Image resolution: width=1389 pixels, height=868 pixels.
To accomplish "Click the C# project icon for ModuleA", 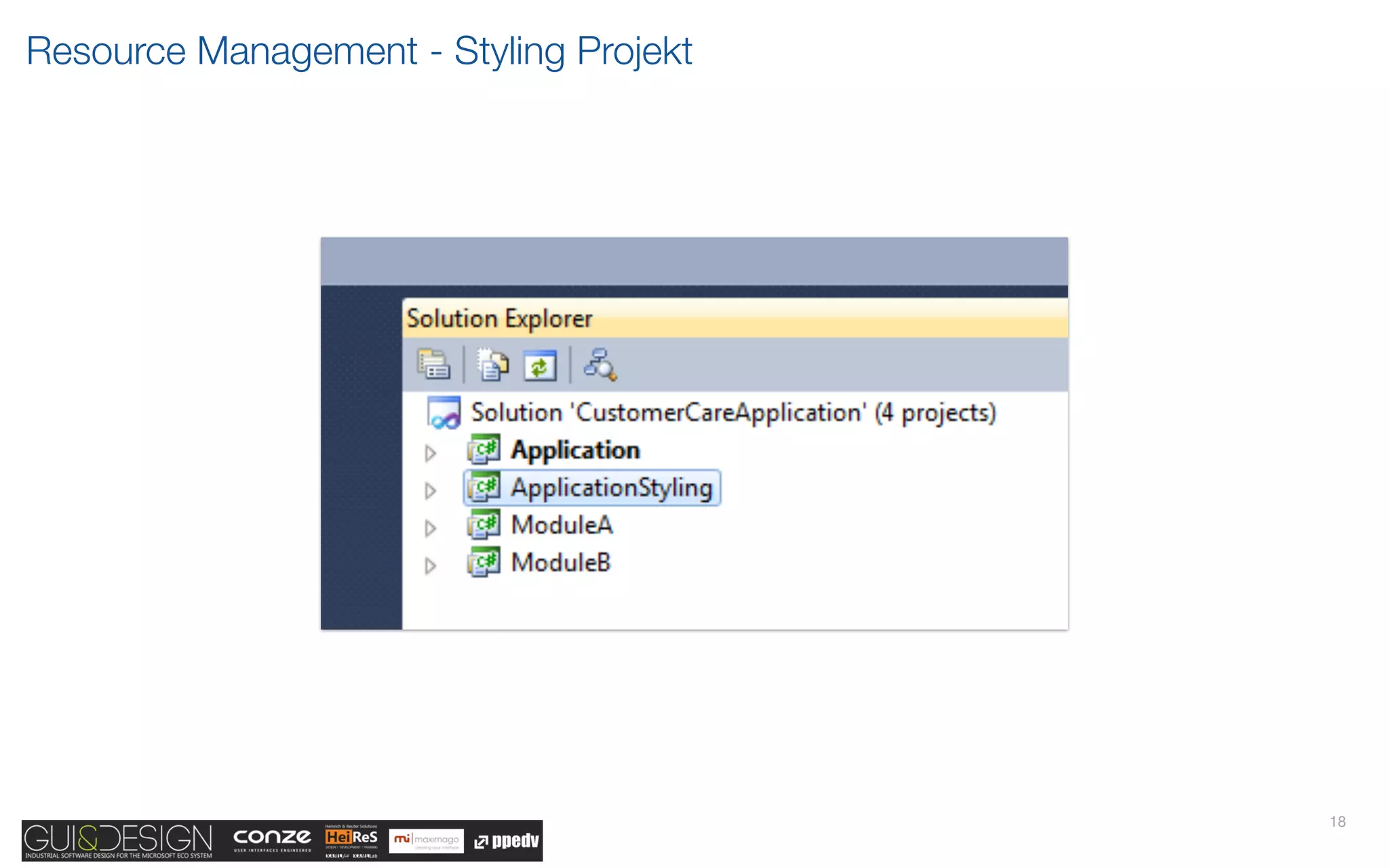I will coord(484,525).
